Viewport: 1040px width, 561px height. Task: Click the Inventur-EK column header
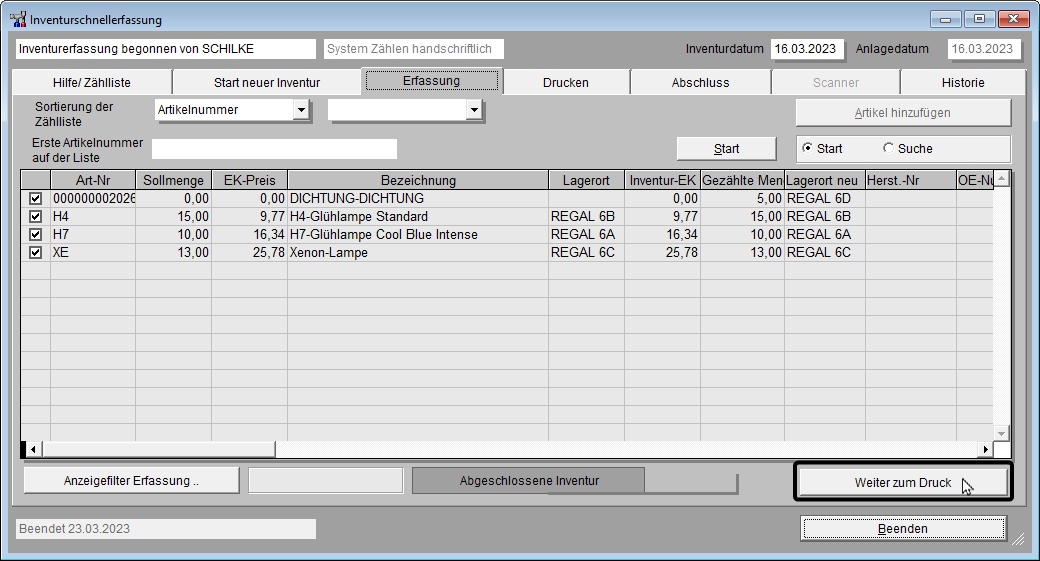[663, 180]
